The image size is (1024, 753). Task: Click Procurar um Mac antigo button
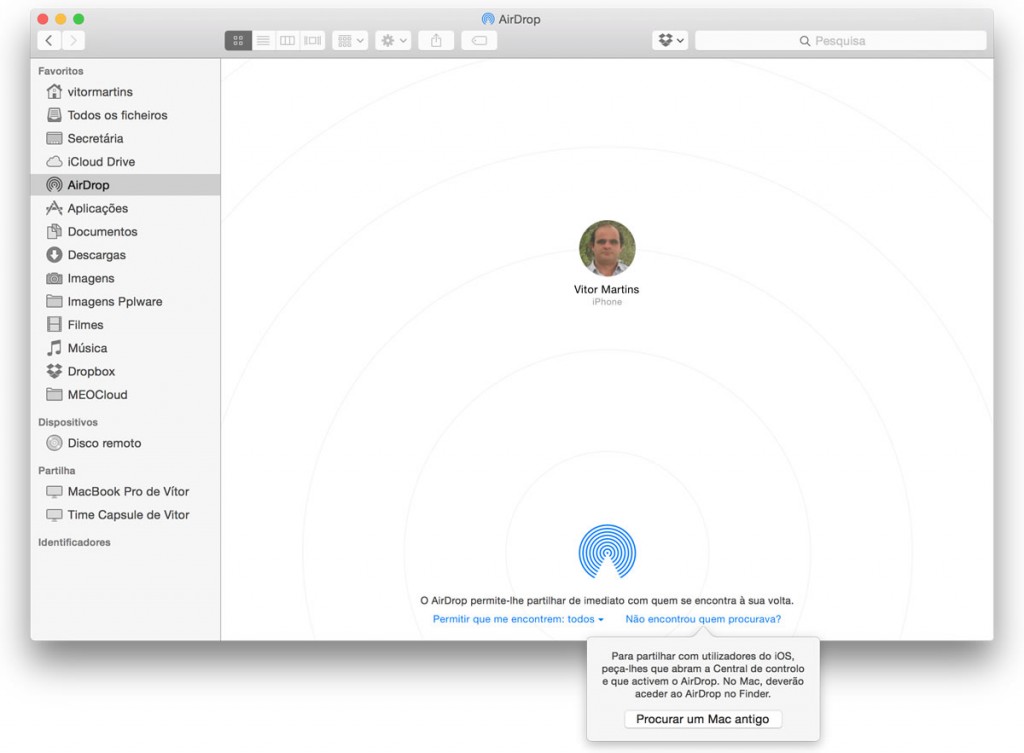point(703,719)
